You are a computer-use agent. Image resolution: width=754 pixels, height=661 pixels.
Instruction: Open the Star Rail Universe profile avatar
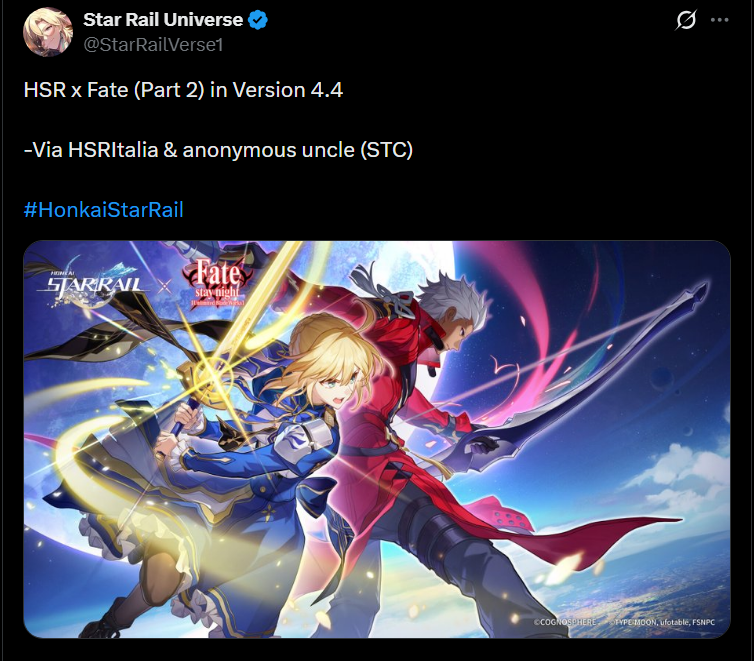click(x=48, y=32)
